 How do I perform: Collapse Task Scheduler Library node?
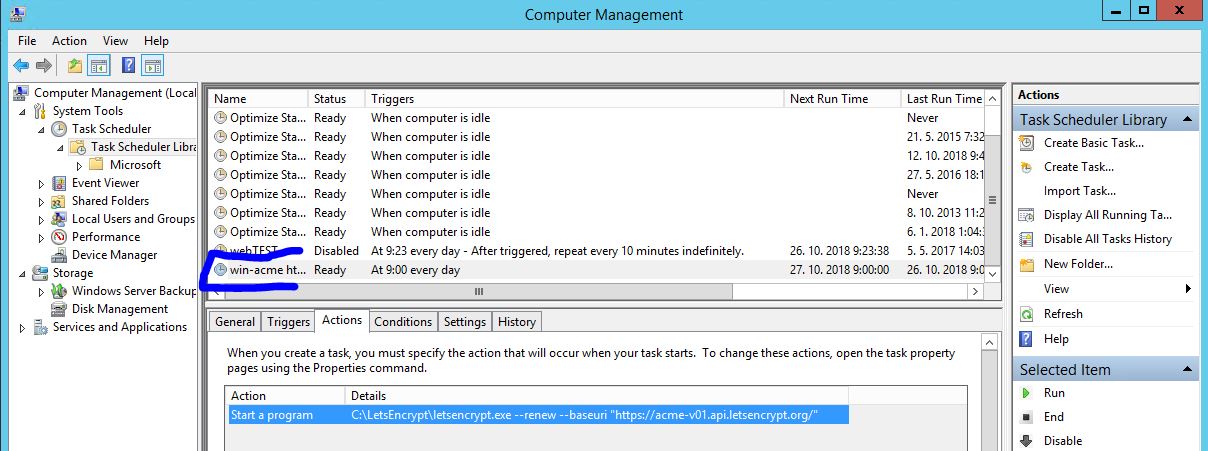coord(60,147)
